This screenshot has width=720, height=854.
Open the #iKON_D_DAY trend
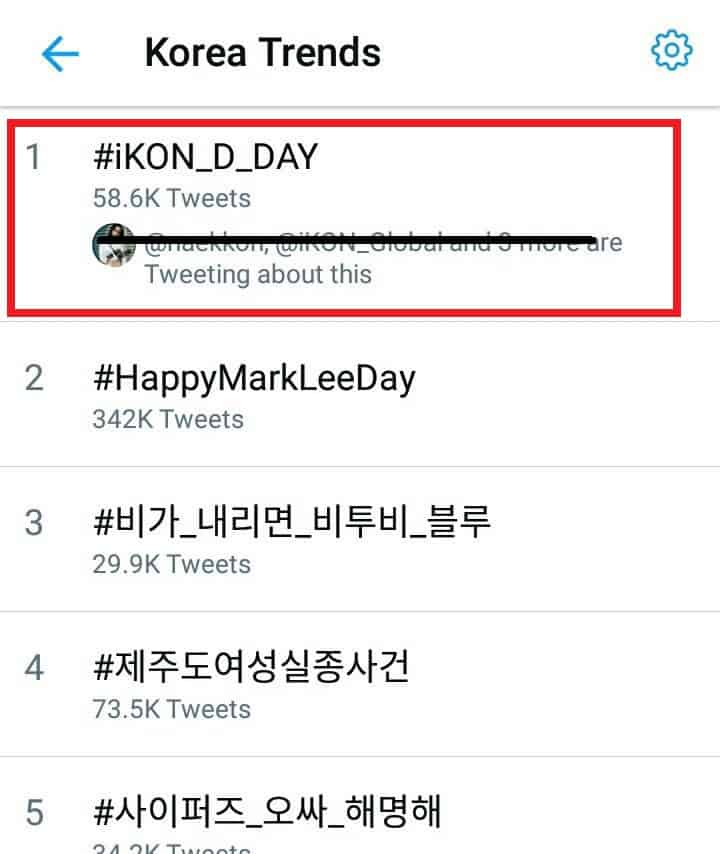(x=203, y=158)
